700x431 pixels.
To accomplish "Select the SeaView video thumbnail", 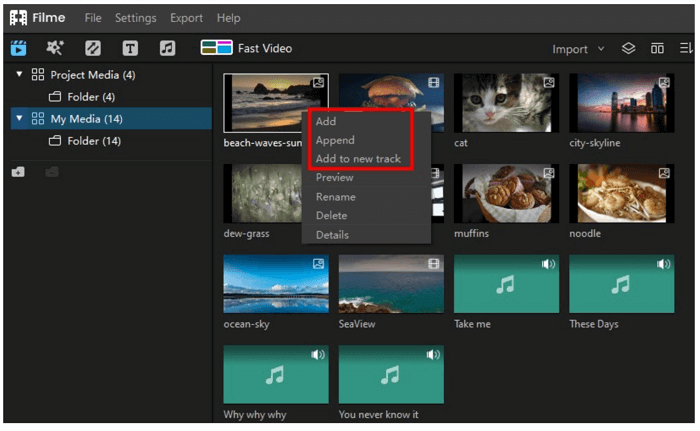I will click(x=391, y=284).
